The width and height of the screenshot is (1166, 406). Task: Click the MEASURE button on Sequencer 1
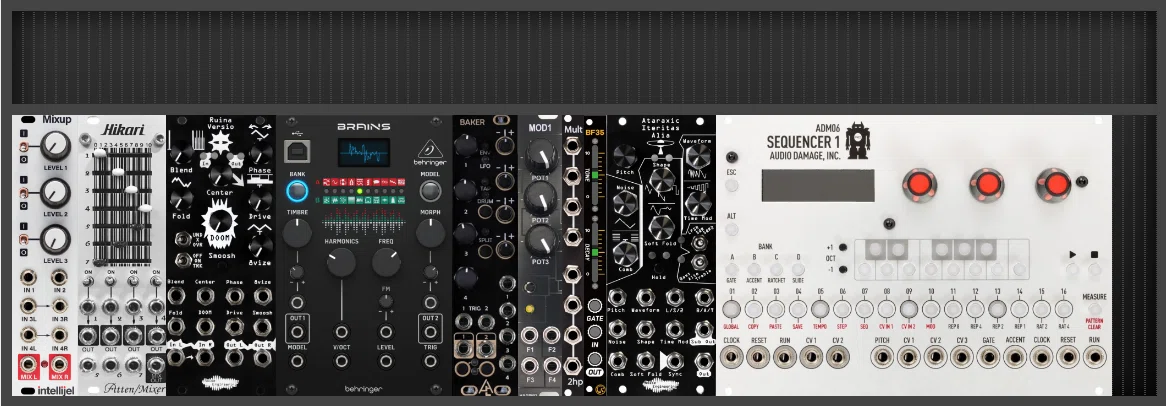[x=1095, y=309]
